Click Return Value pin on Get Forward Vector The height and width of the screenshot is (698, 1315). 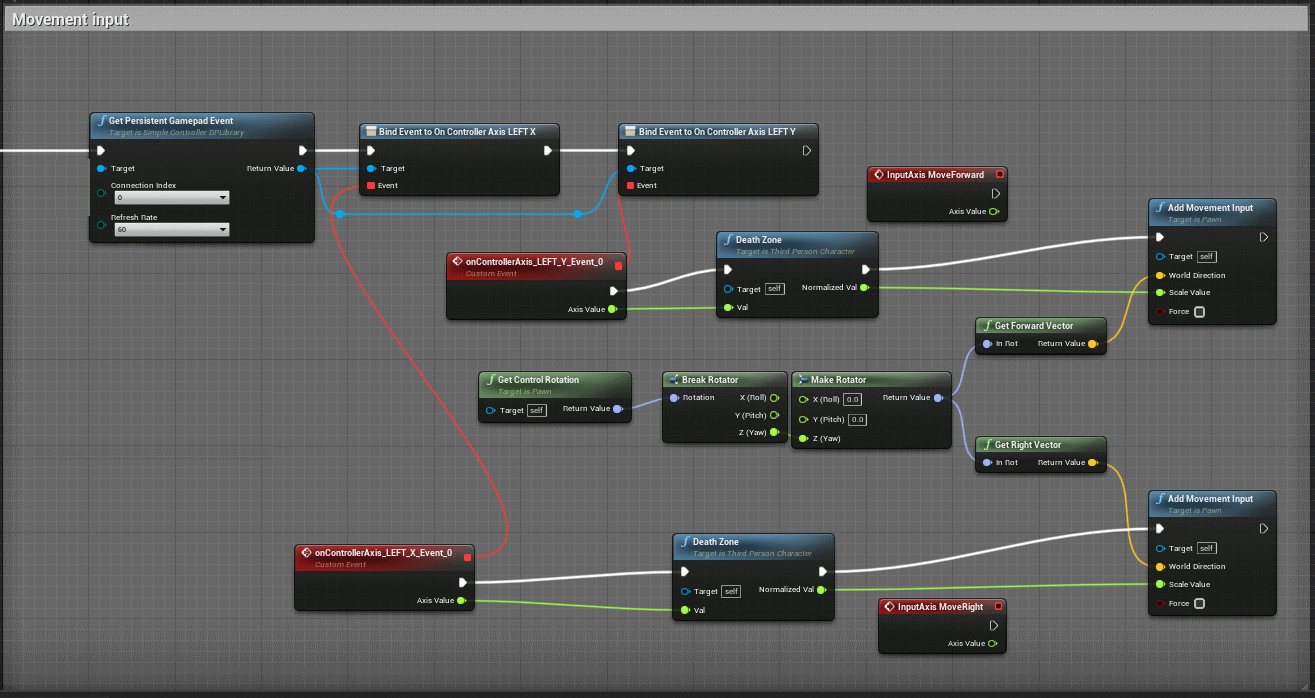coord(1092,343)
